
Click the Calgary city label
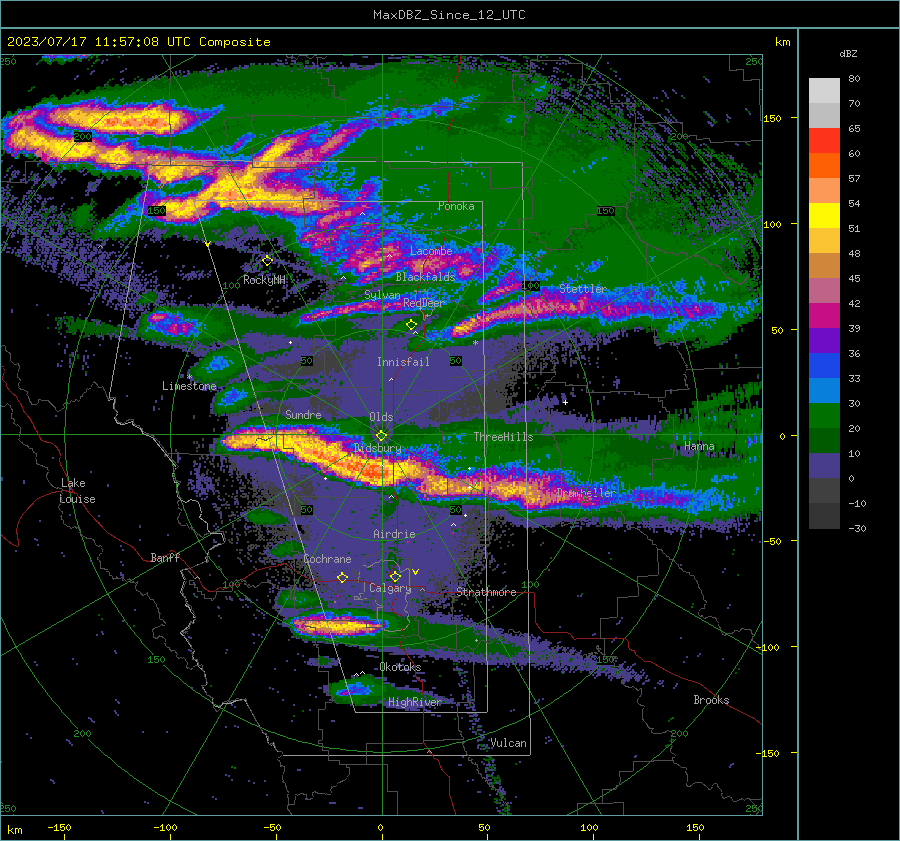(390, 588)
